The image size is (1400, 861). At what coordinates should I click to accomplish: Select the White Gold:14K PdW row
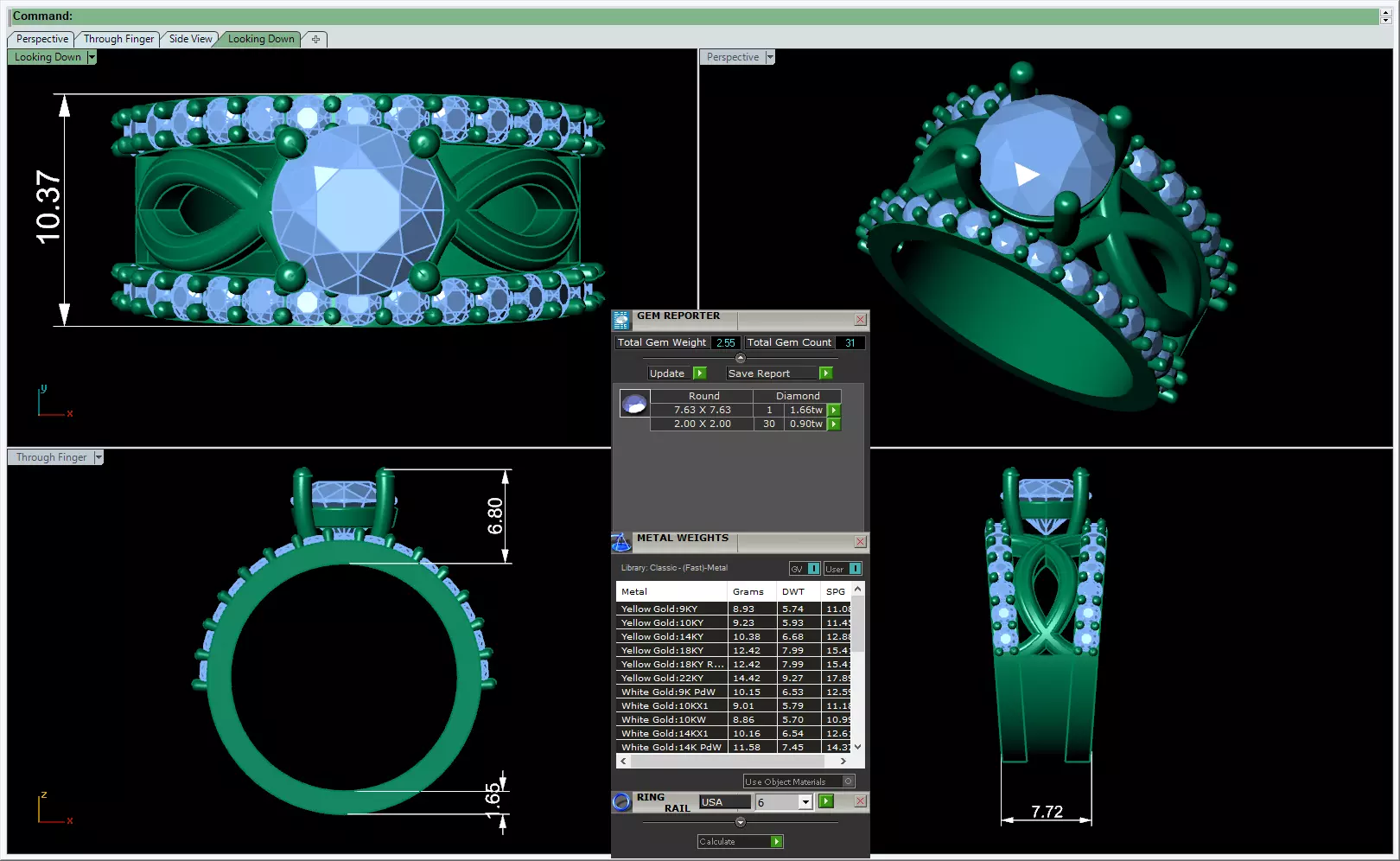pyautogui.click(x=735, y=748)
